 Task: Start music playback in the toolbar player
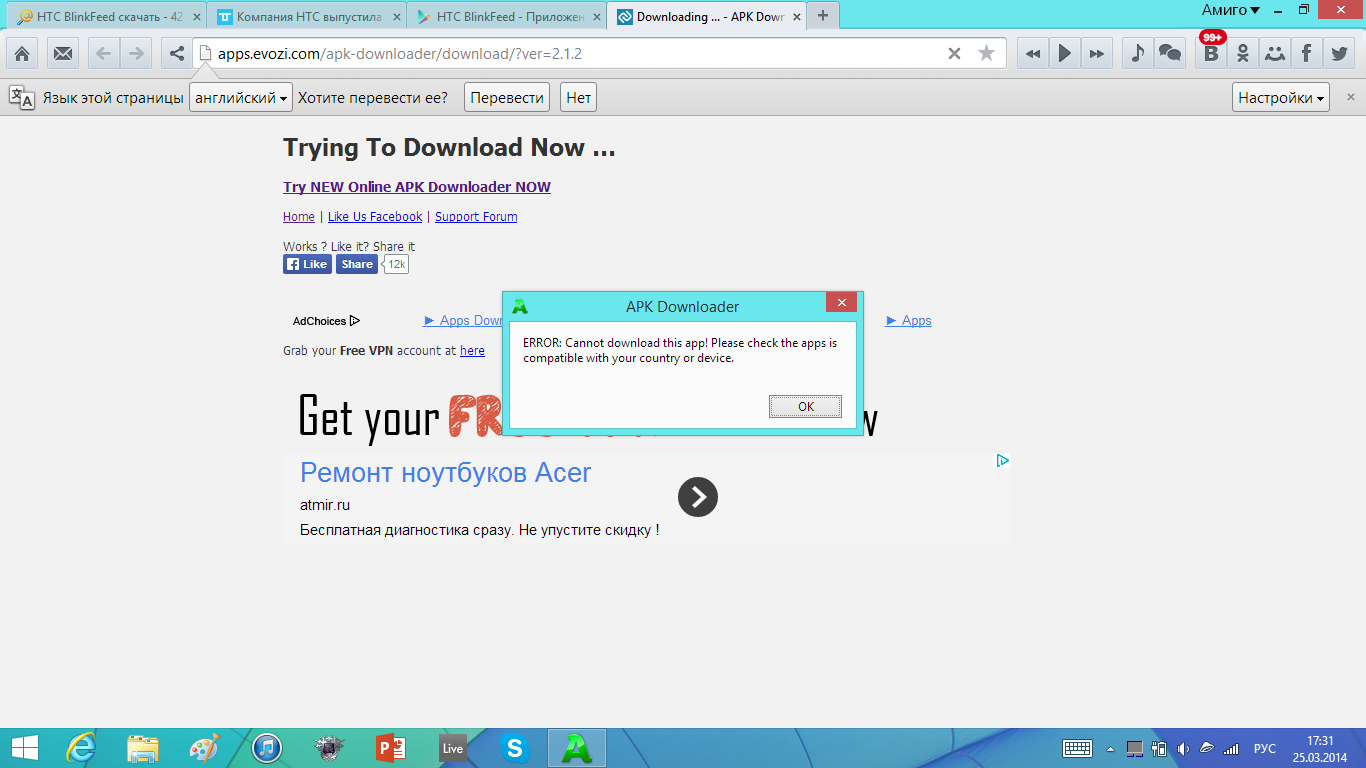(x=1065, y=53)
